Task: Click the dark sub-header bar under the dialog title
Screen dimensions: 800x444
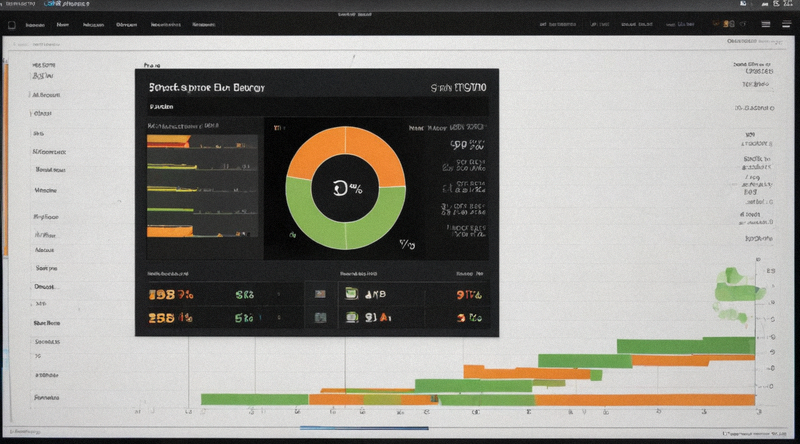Action: pyautogui.click(x=317, y=107)
